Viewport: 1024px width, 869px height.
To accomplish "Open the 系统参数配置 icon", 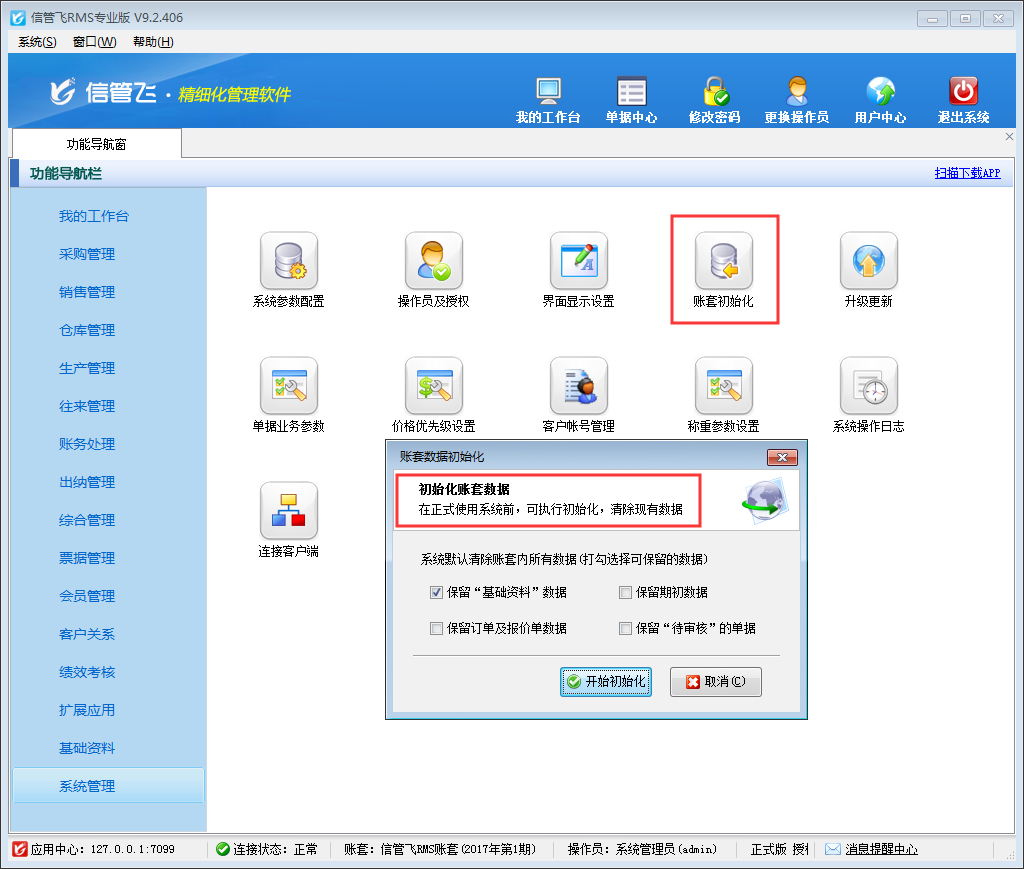I will (288, 262).
